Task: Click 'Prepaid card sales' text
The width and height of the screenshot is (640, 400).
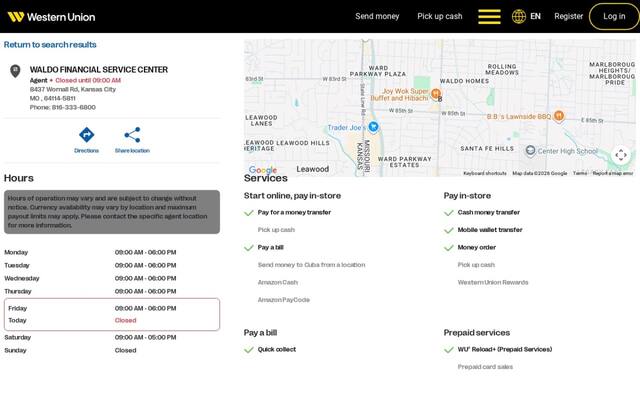Action: (485, 367)
